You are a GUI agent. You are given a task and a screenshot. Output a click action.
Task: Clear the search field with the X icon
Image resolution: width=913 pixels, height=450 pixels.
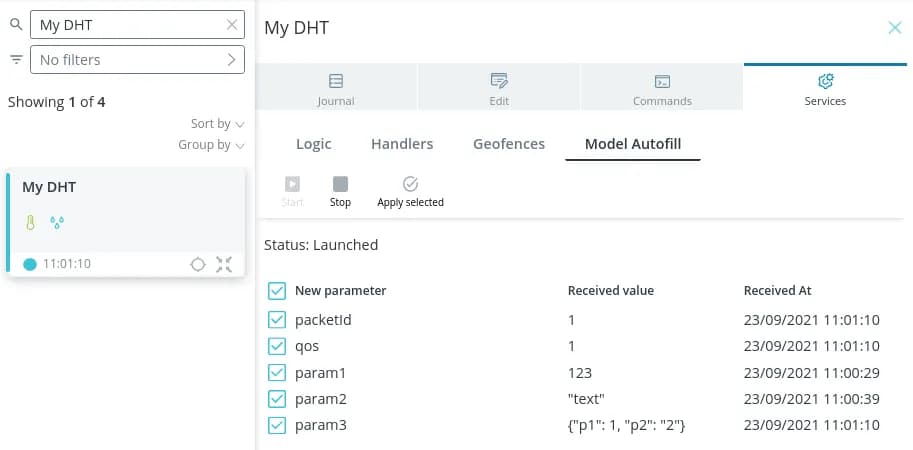coord(232,25)
